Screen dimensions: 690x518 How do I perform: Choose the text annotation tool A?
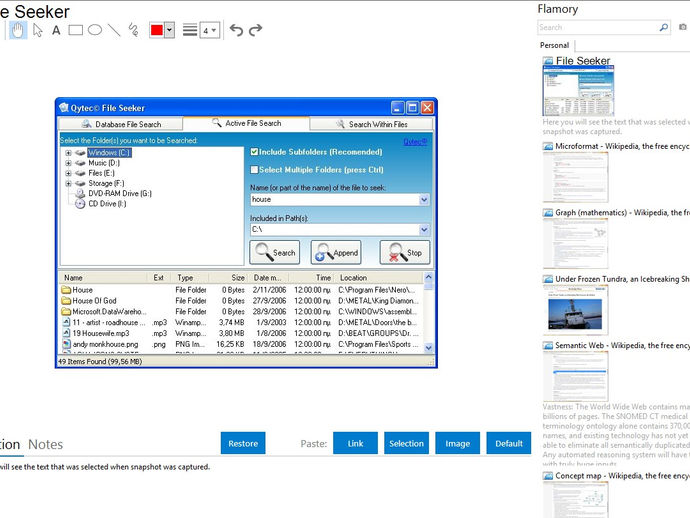(56, 30)
